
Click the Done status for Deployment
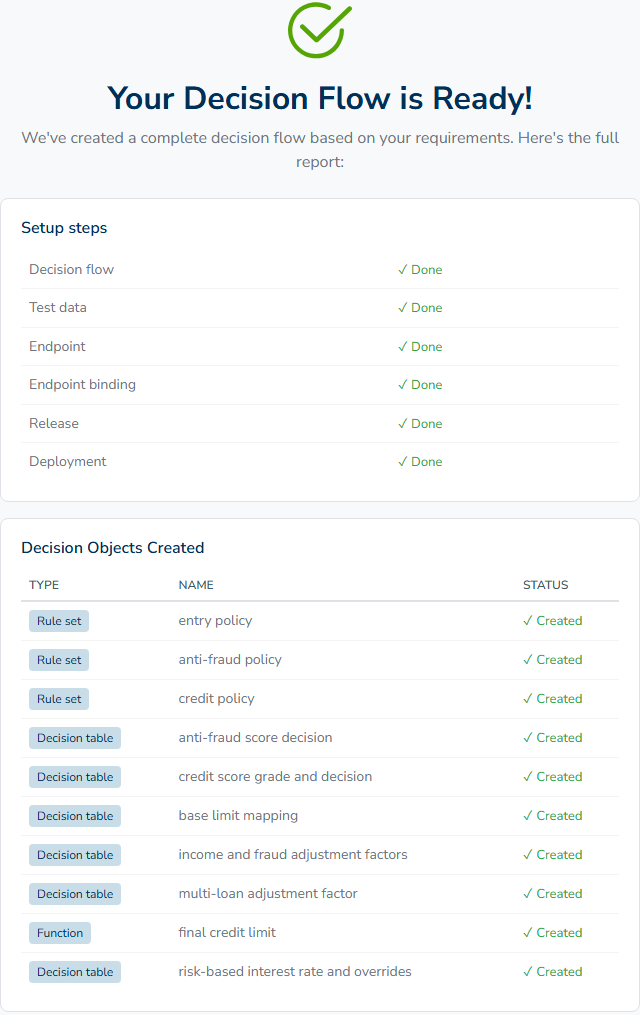pyautogui.click(x=420, y=462)
